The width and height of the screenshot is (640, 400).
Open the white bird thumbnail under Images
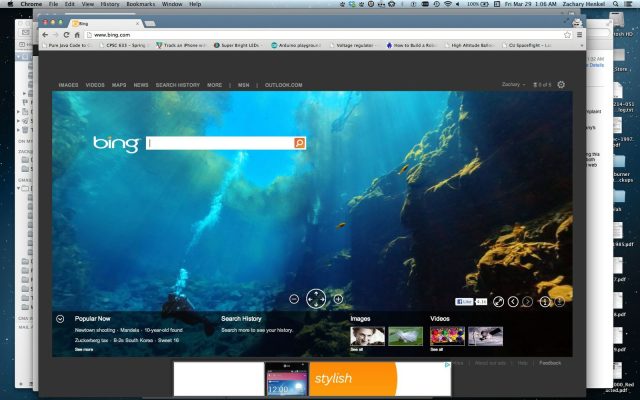[405, 336]
